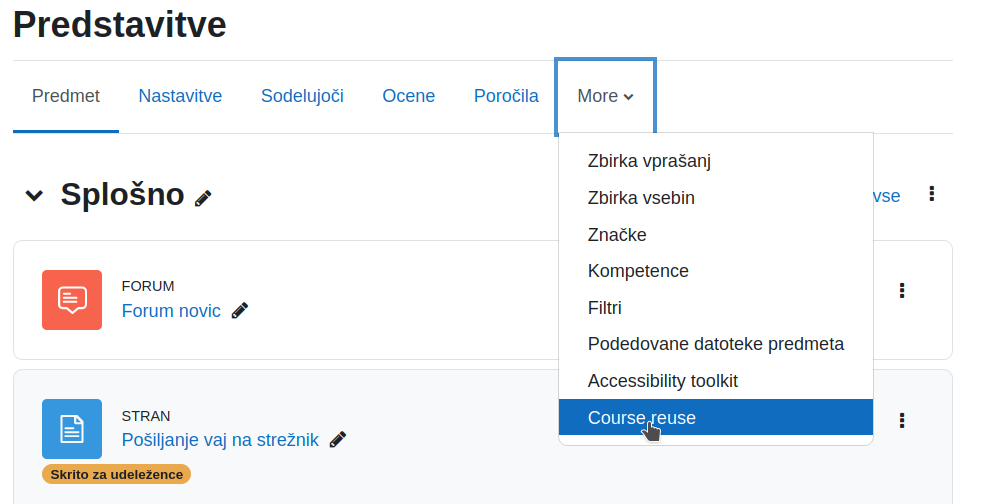Image resolution: width=992 pixels, height=504 pixels.
Task: Open the Sodelujoči tab
Action: point(302,96)
